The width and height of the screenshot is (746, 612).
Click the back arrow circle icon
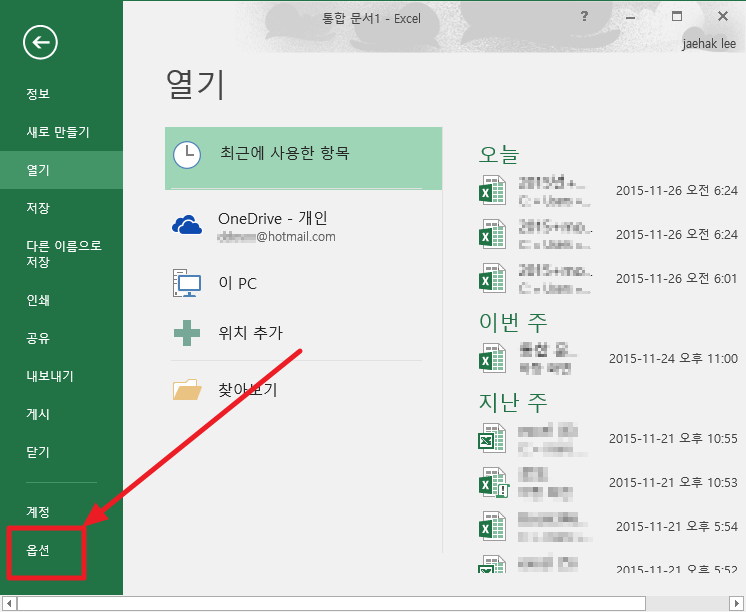pyautogui.click(x=40, y=42)
